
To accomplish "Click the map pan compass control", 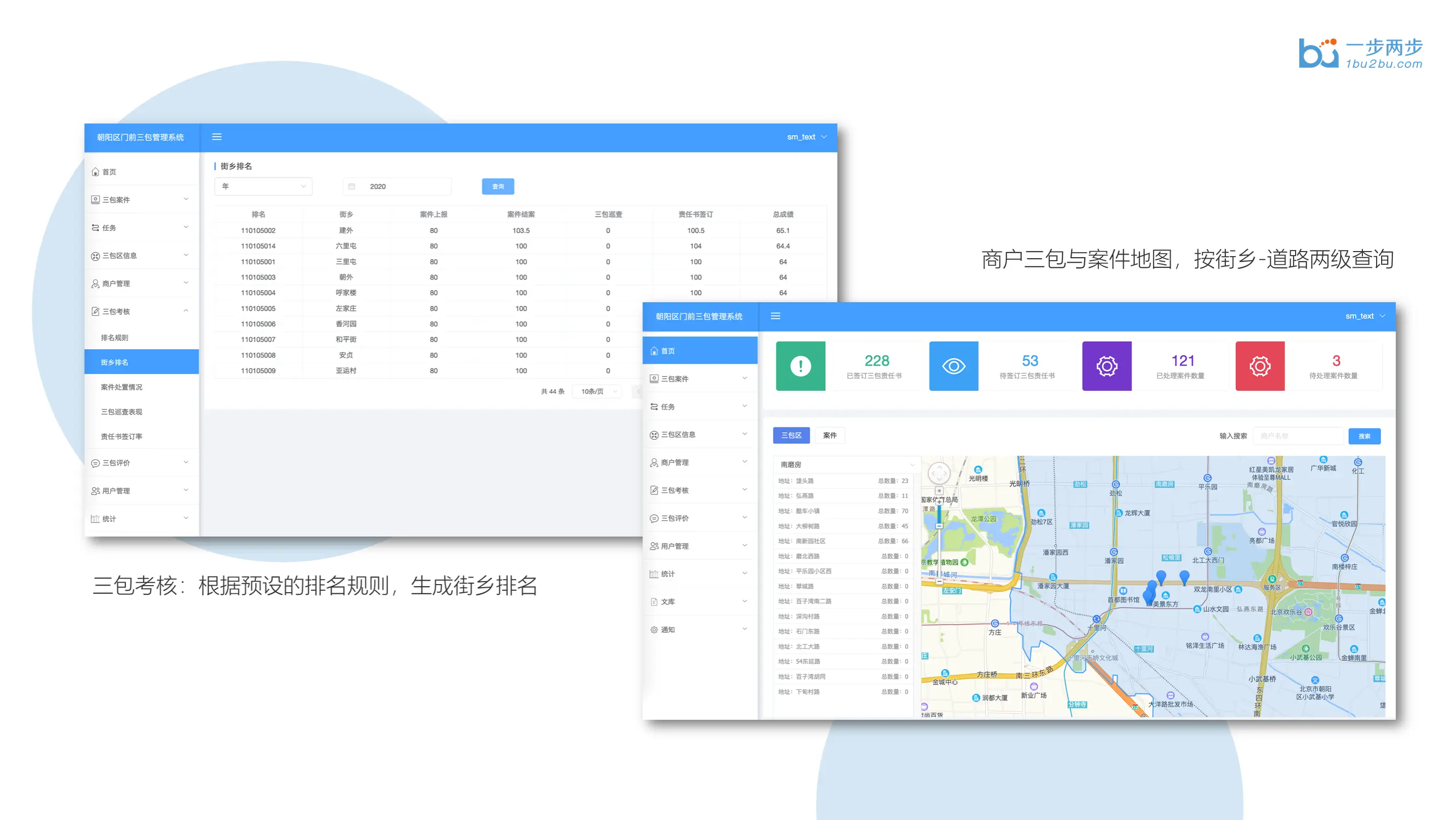I will (x=939, y=473).
